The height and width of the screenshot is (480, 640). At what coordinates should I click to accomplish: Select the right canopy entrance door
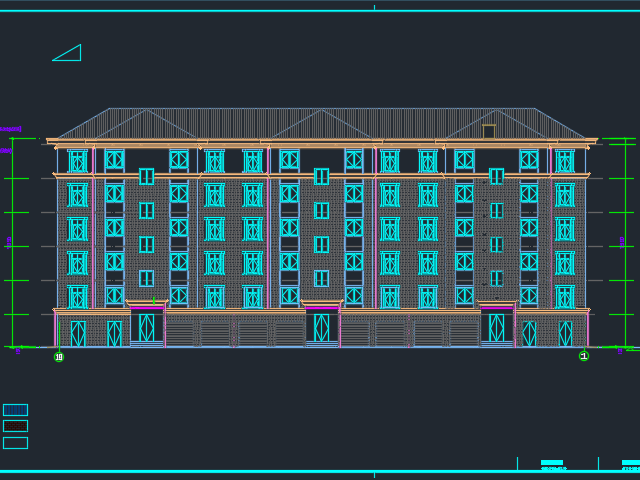pyautogui.click(x=496, y=327)
